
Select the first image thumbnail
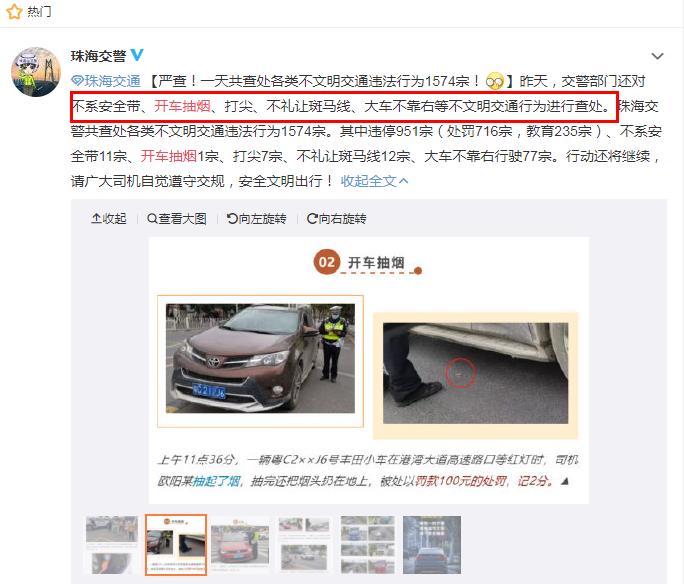(112, 545)
